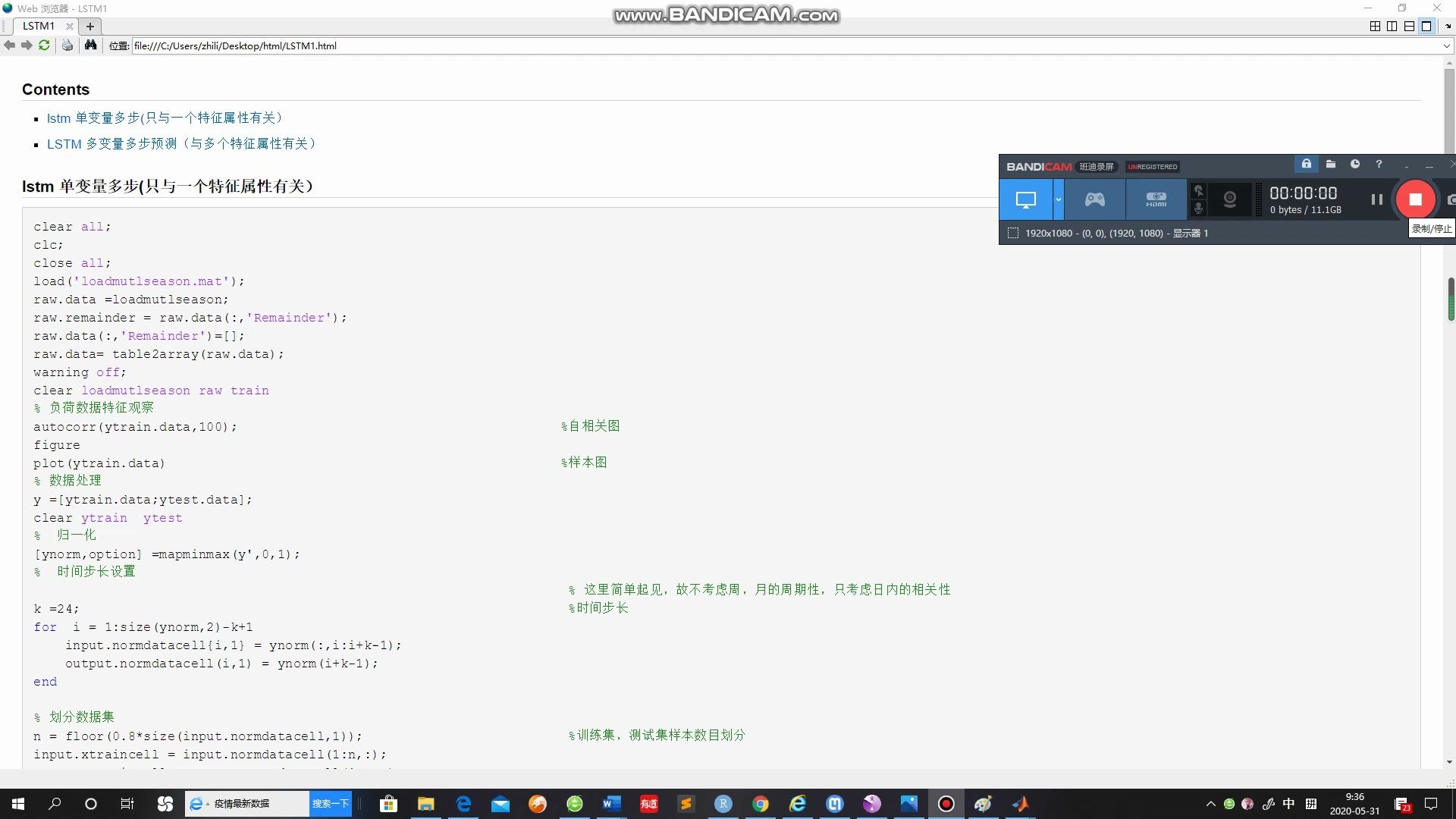Open Bandicam help
The width and height of the screenshot is (1456, 819).
tap(1379, 164)
